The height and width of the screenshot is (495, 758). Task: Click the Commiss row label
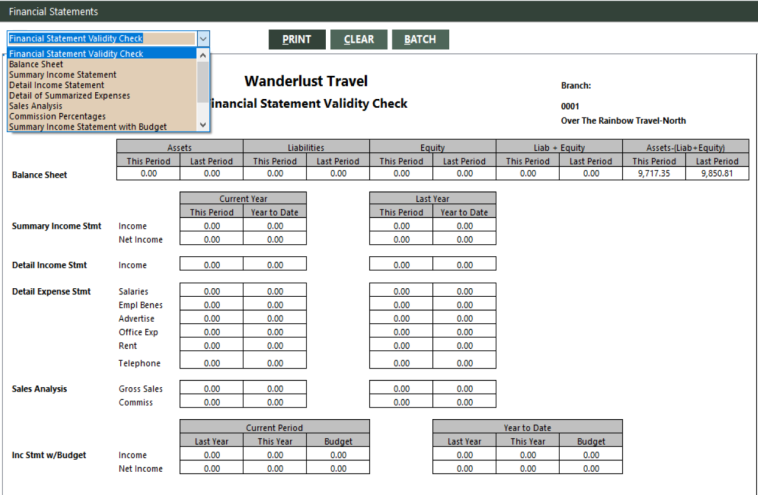[136, 403]
